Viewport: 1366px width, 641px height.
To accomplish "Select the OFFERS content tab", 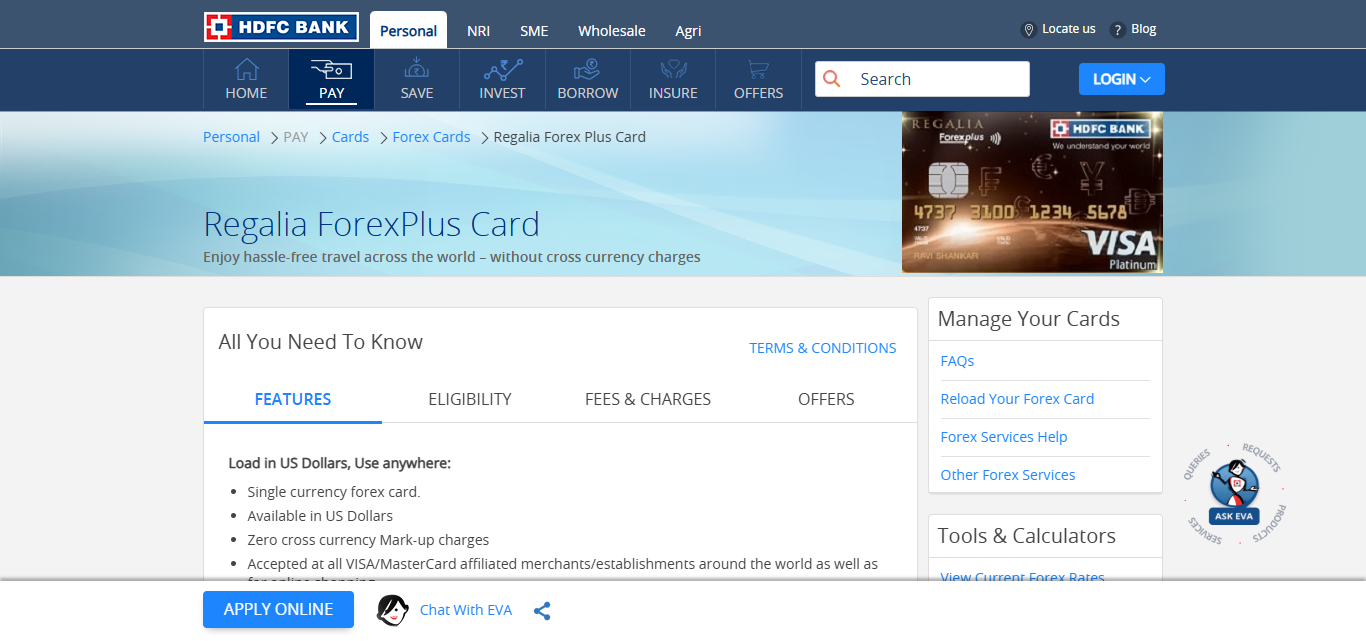I will click(x=826, y=399).
